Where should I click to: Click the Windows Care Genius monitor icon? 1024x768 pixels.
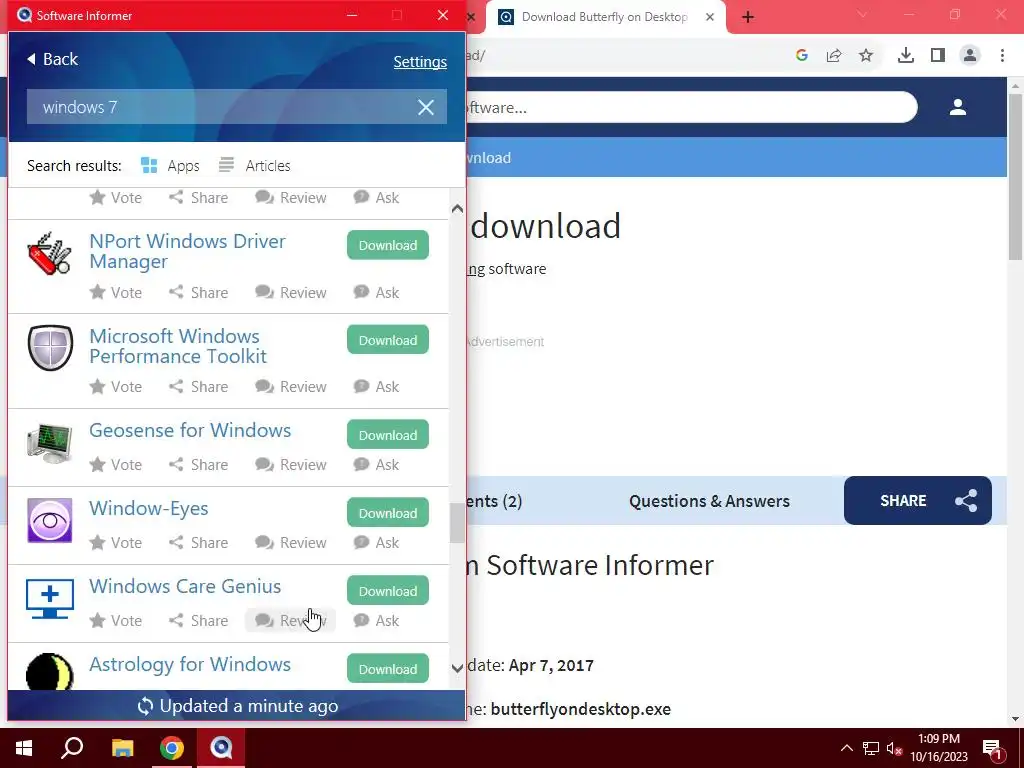(x=50, y=598)
